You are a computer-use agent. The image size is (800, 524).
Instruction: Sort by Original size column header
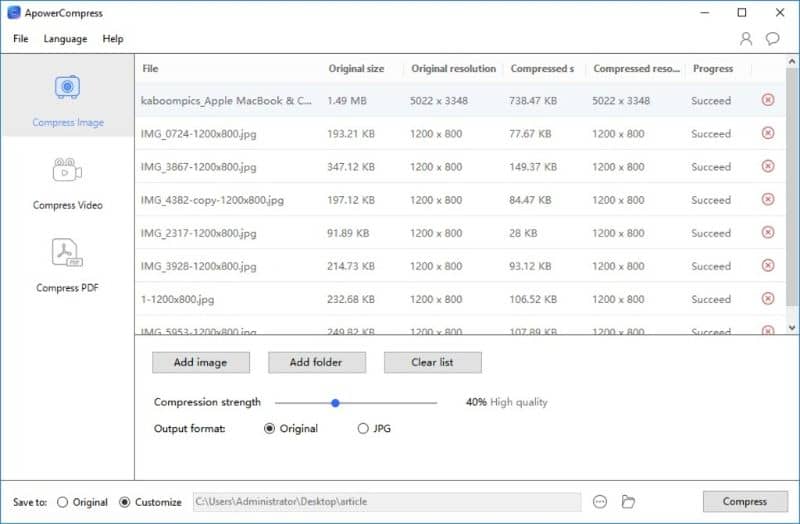pyautogui.click(x=356, y=68)
